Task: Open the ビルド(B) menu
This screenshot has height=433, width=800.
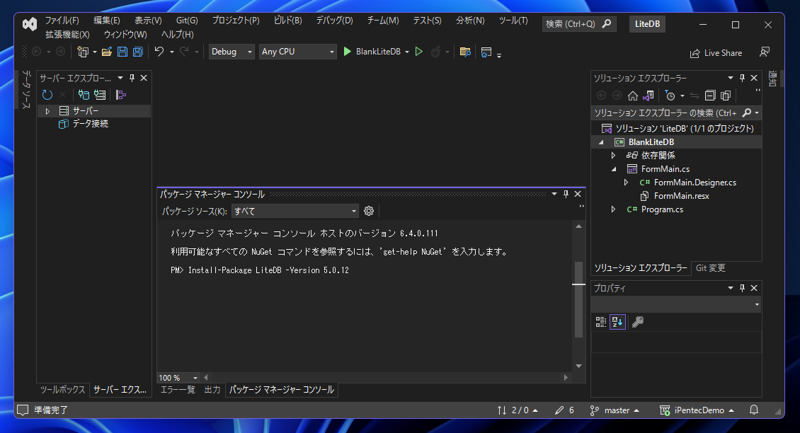Action: pyautogui.click(x=288, y=20)
